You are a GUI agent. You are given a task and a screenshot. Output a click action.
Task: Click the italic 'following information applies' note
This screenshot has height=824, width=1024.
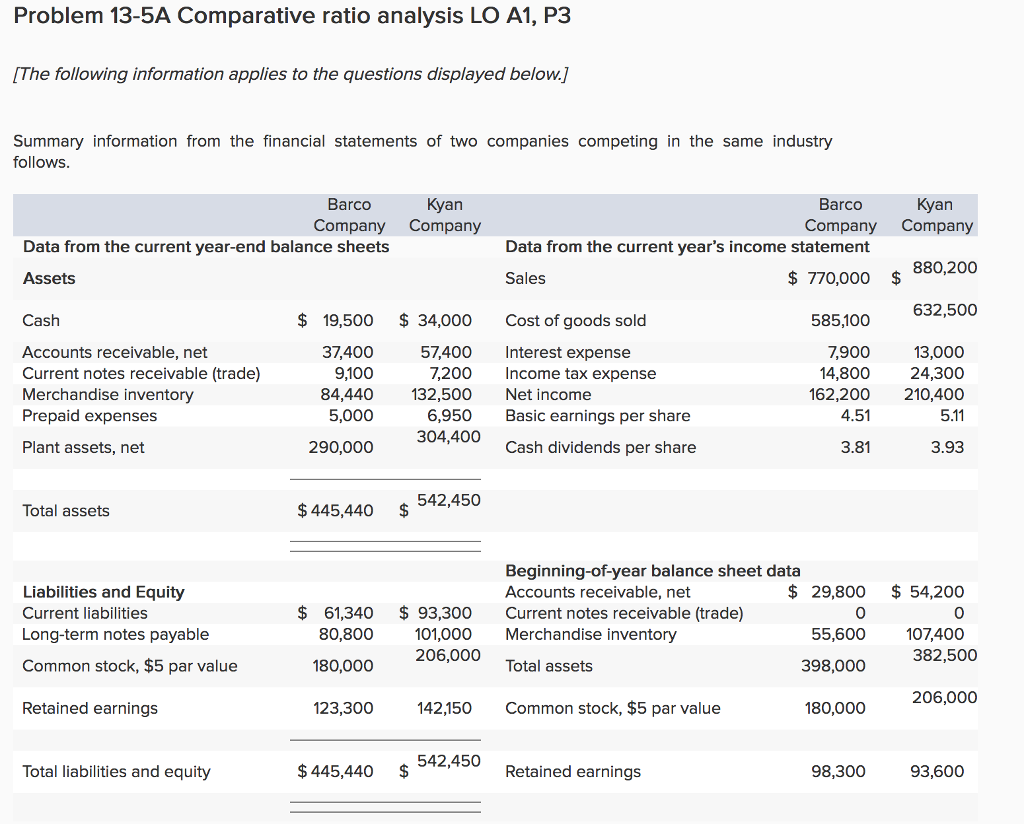pyautogui.click(x=290, y=75)
